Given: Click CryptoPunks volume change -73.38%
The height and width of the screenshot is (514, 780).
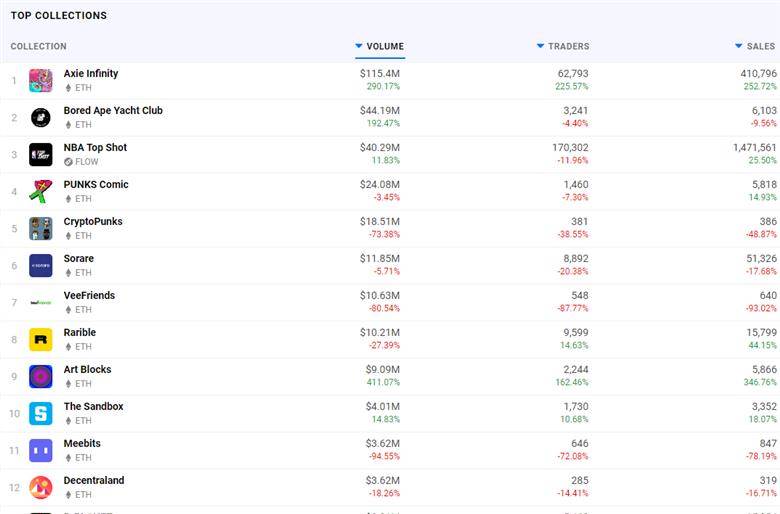Looking at the screenshot, I should [x=384, y=234].
